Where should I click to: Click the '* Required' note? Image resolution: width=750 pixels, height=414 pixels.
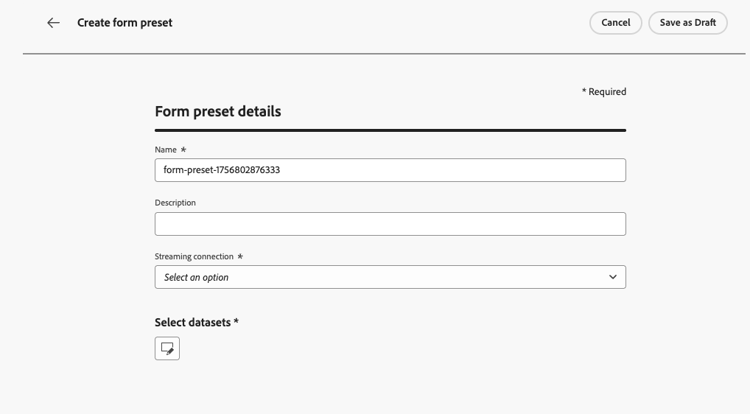click(x=604, y=91)
